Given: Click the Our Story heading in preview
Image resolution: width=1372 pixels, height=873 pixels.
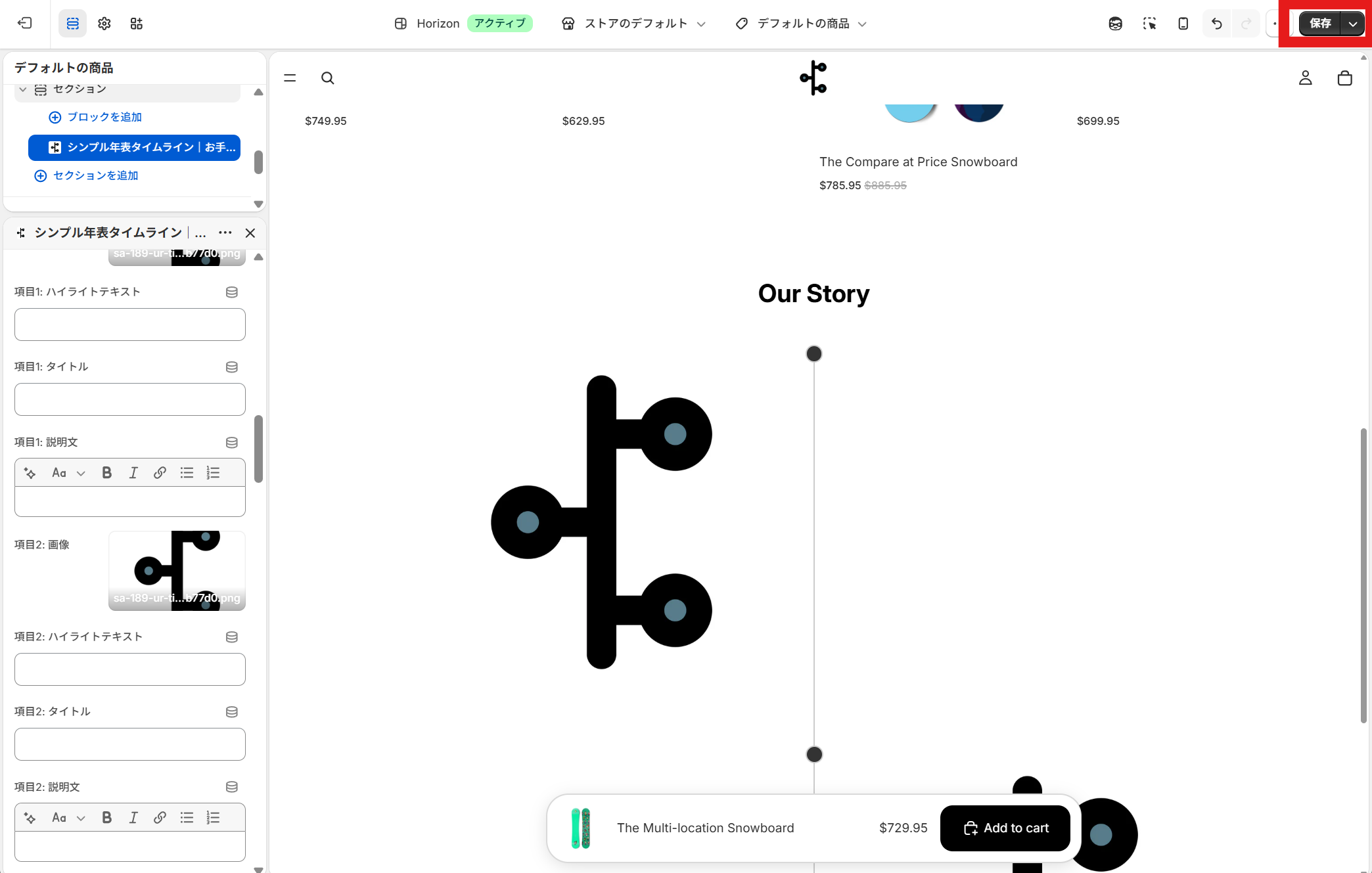Looking at the screenshot, I should click(x=813, y=294).
